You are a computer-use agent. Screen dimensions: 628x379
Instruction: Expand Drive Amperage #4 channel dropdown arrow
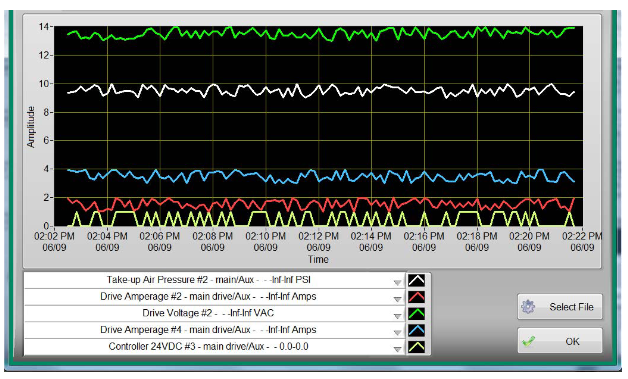(397, 332)
